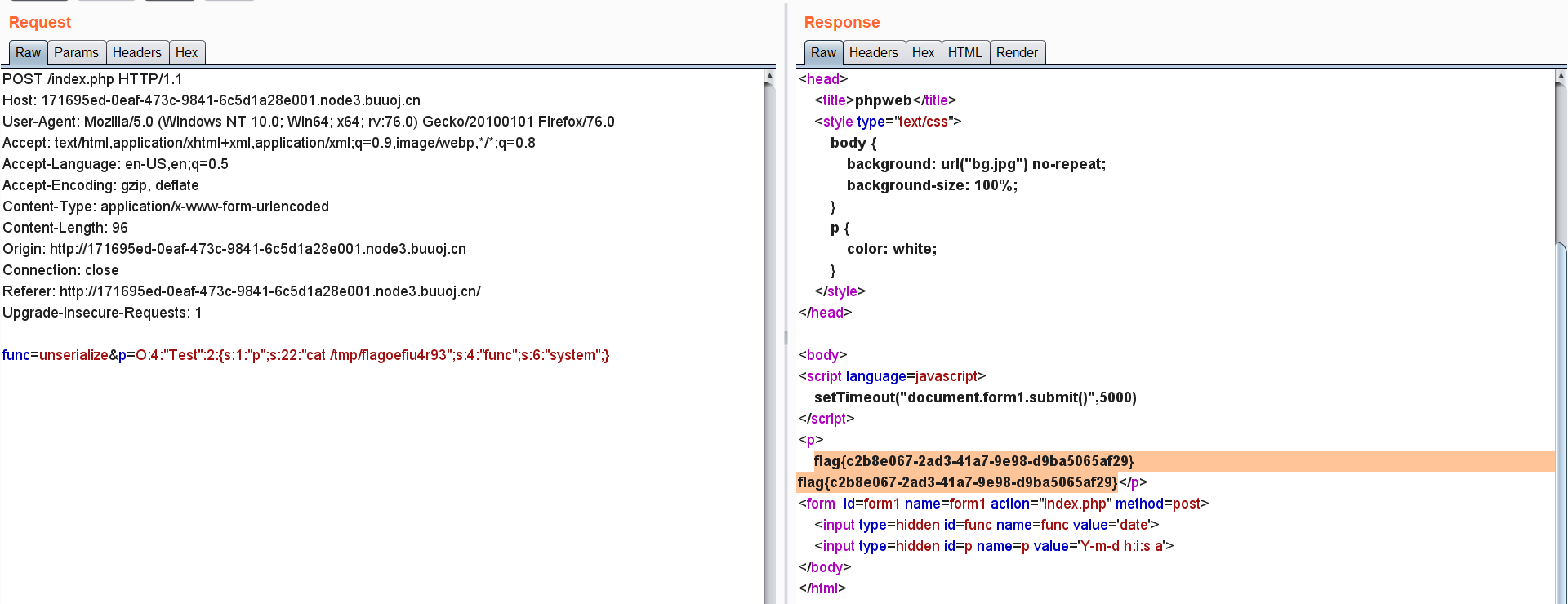Switch to the Request Raw tab
Screen dimensions: 1568x604
click(28, 53)
